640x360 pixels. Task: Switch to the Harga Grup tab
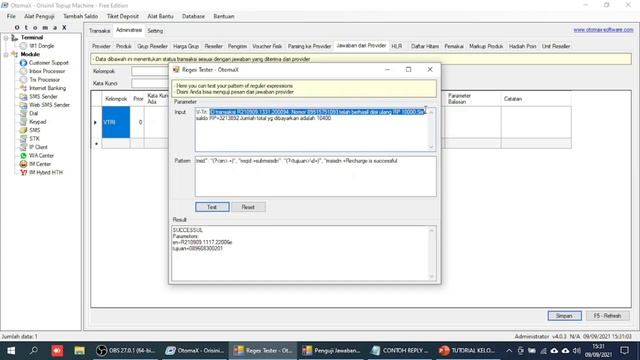point(186,46)
